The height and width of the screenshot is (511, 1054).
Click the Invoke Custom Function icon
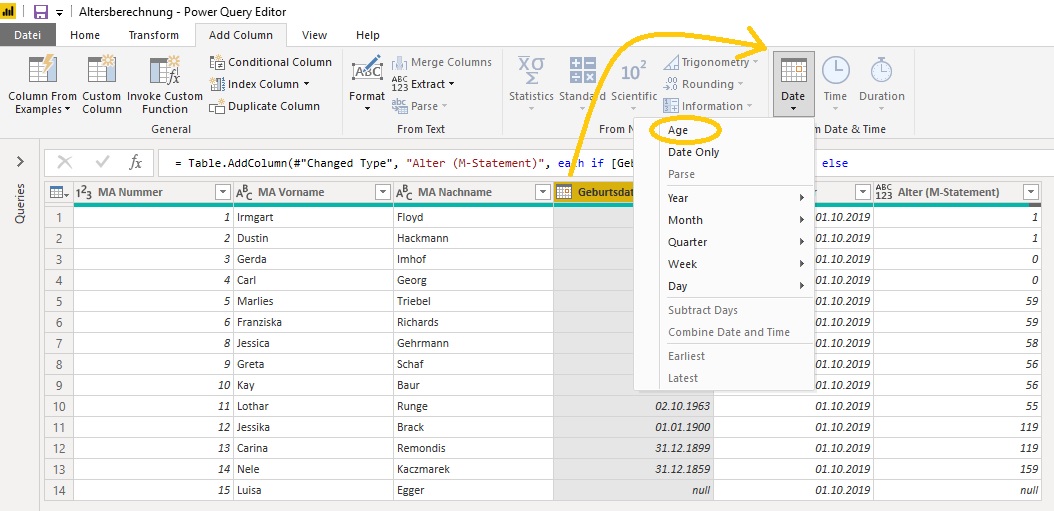[165, 71]
